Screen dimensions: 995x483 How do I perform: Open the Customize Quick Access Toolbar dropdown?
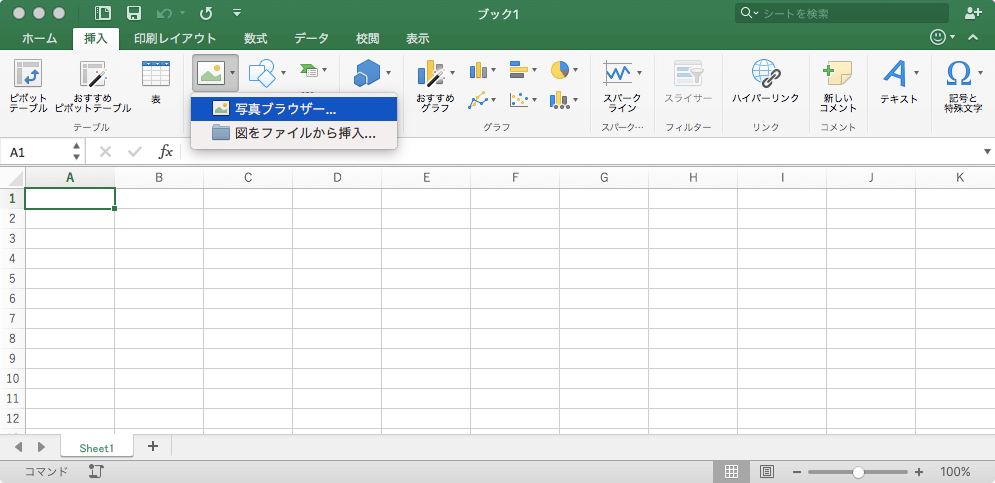[x=237, y=13]
